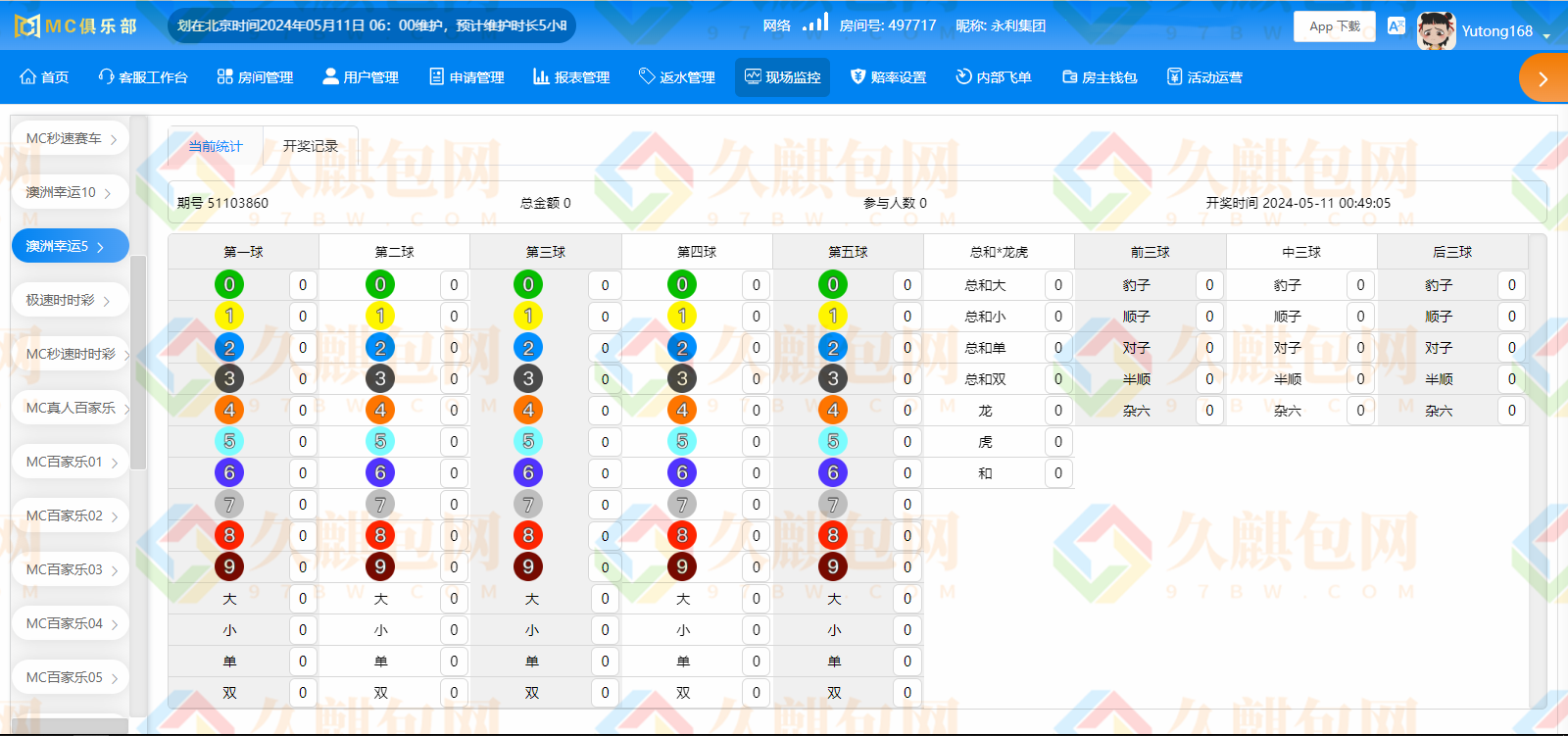Click green ball 0 in 第一球 column
The height and width of the screenshot is (736, 1568).
229,285
